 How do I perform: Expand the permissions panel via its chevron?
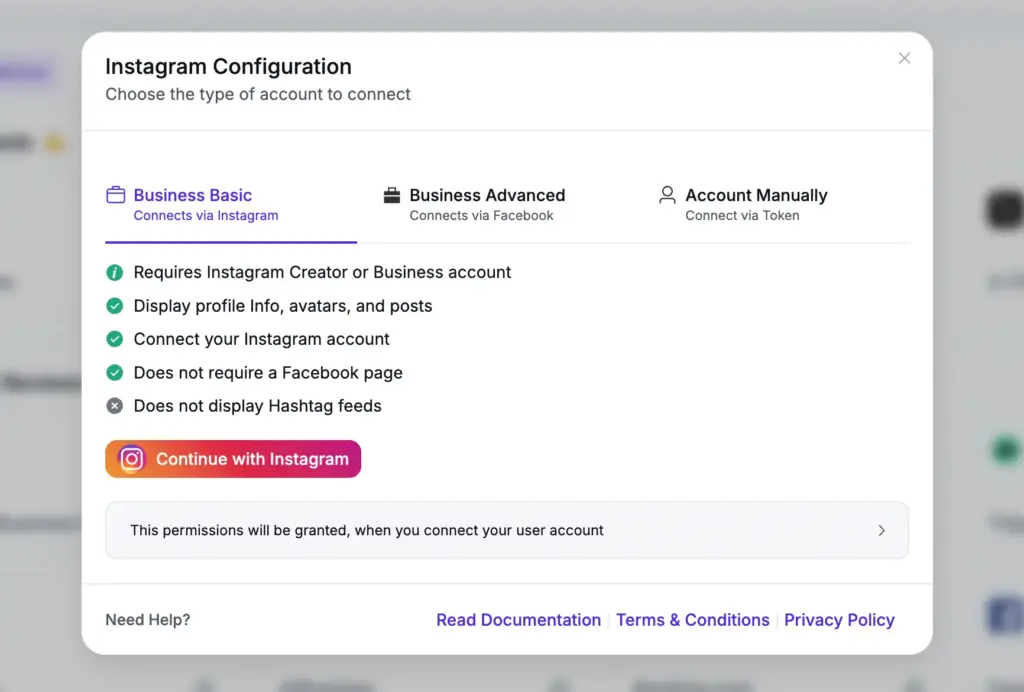coord(881,531)
